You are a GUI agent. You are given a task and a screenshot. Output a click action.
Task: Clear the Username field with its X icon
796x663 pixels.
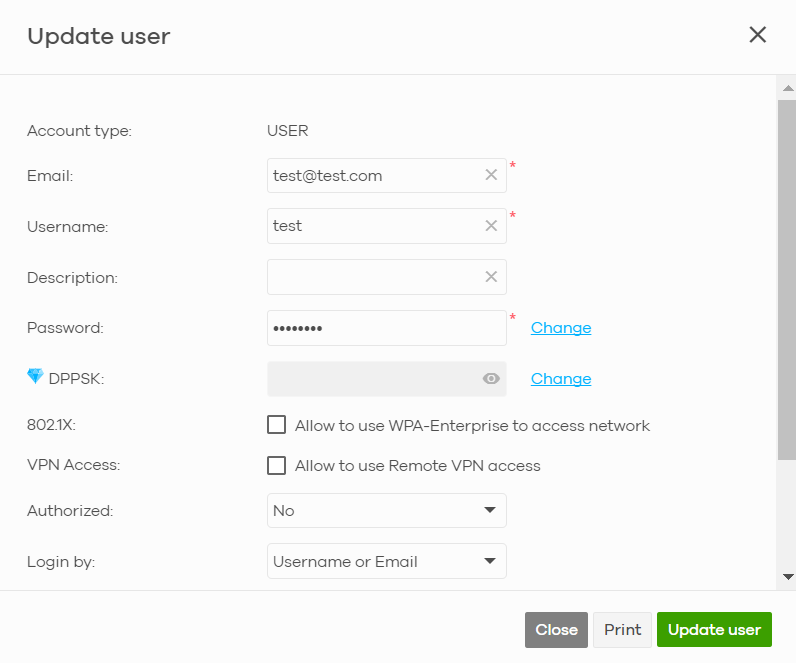491,226
